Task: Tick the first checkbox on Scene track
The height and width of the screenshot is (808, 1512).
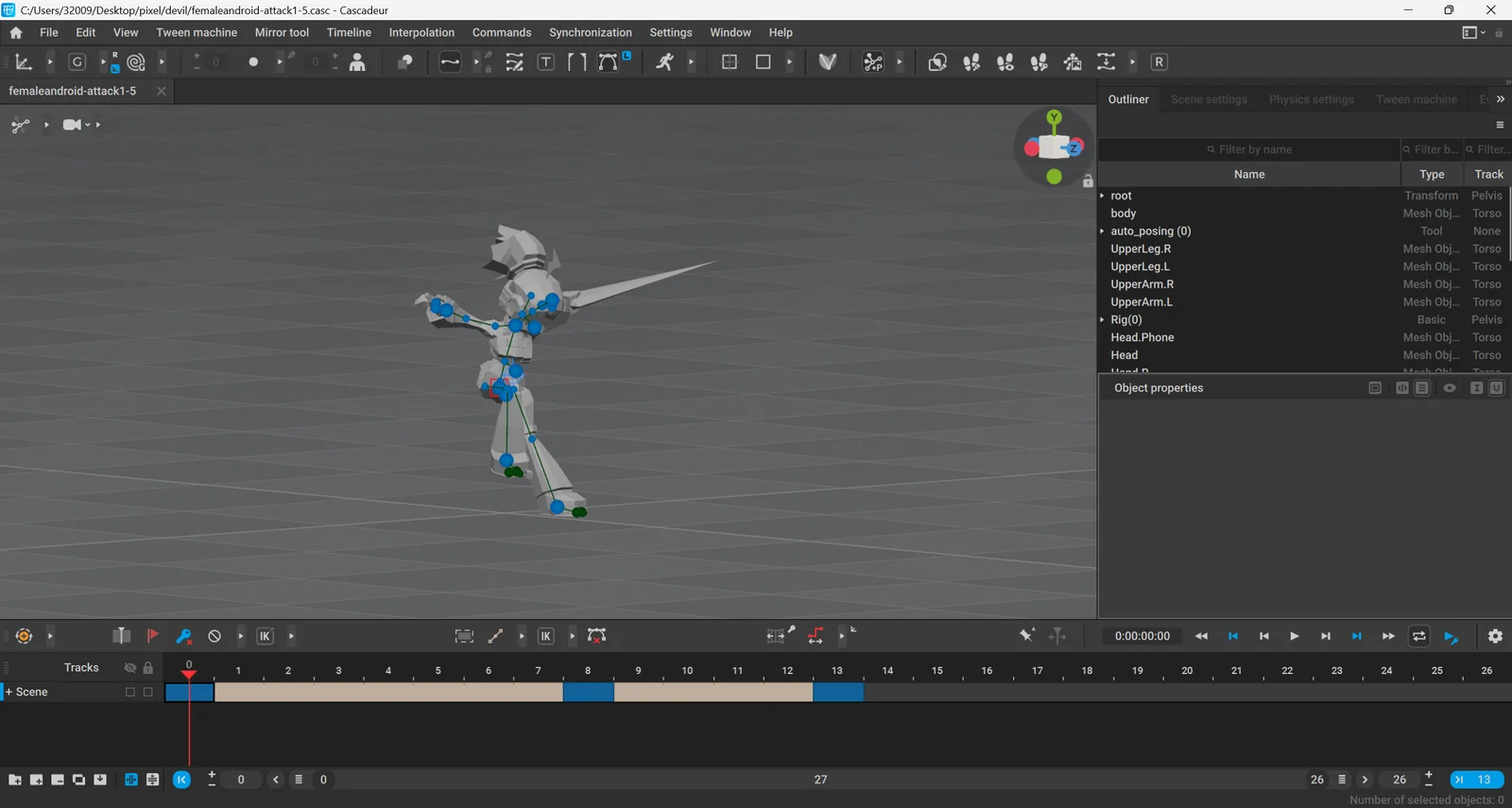Action: (x=130, y=692)
